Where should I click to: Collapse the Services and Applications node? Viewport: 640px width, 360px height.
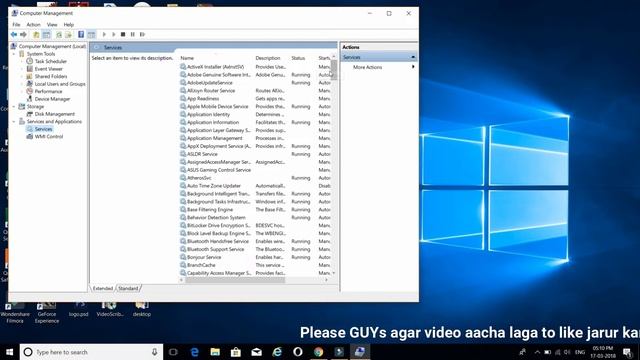(x=14, y=122)
